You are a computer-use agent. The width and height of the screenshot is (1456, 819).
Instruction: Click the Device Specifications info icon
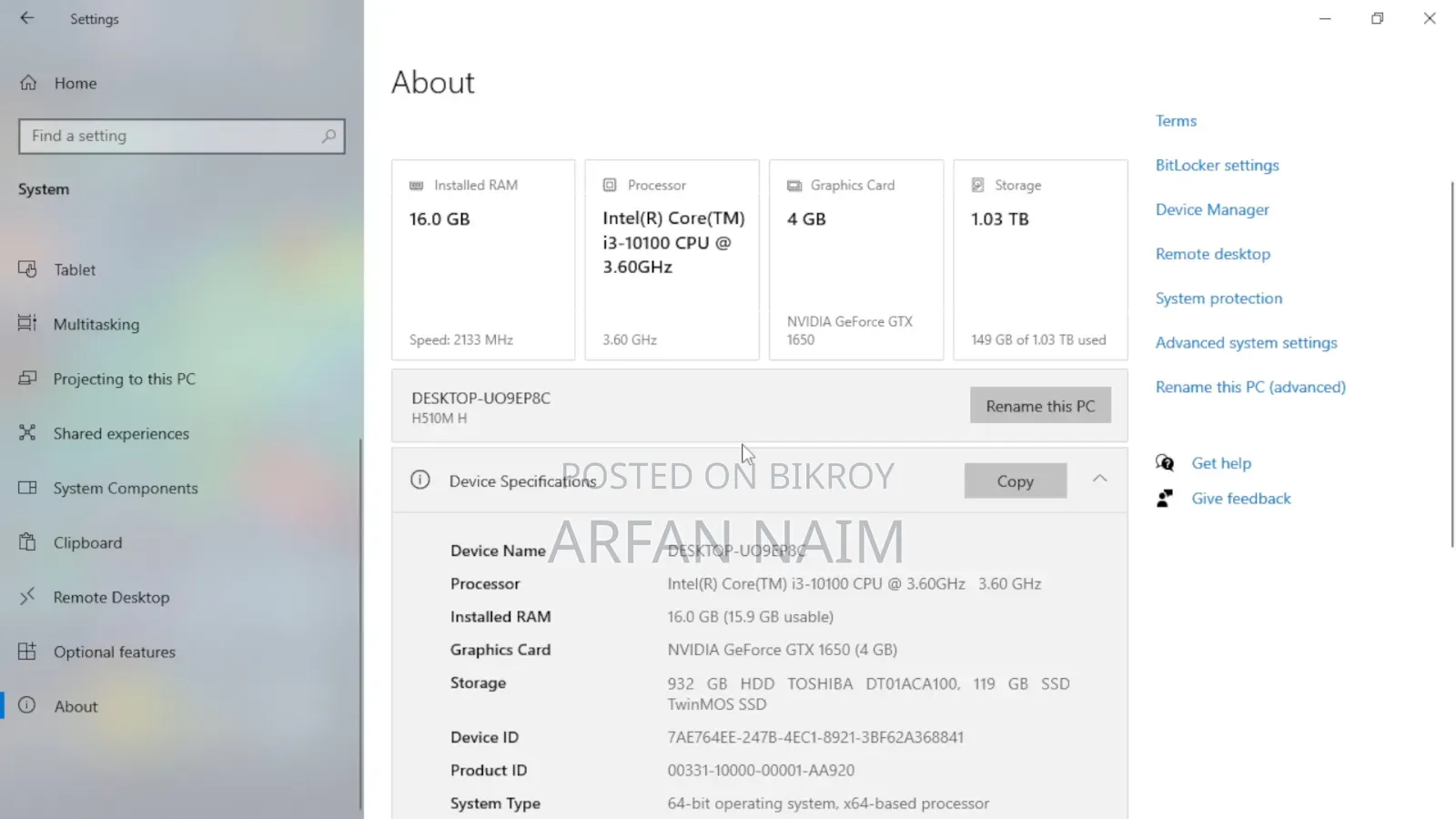click(420, 480)
